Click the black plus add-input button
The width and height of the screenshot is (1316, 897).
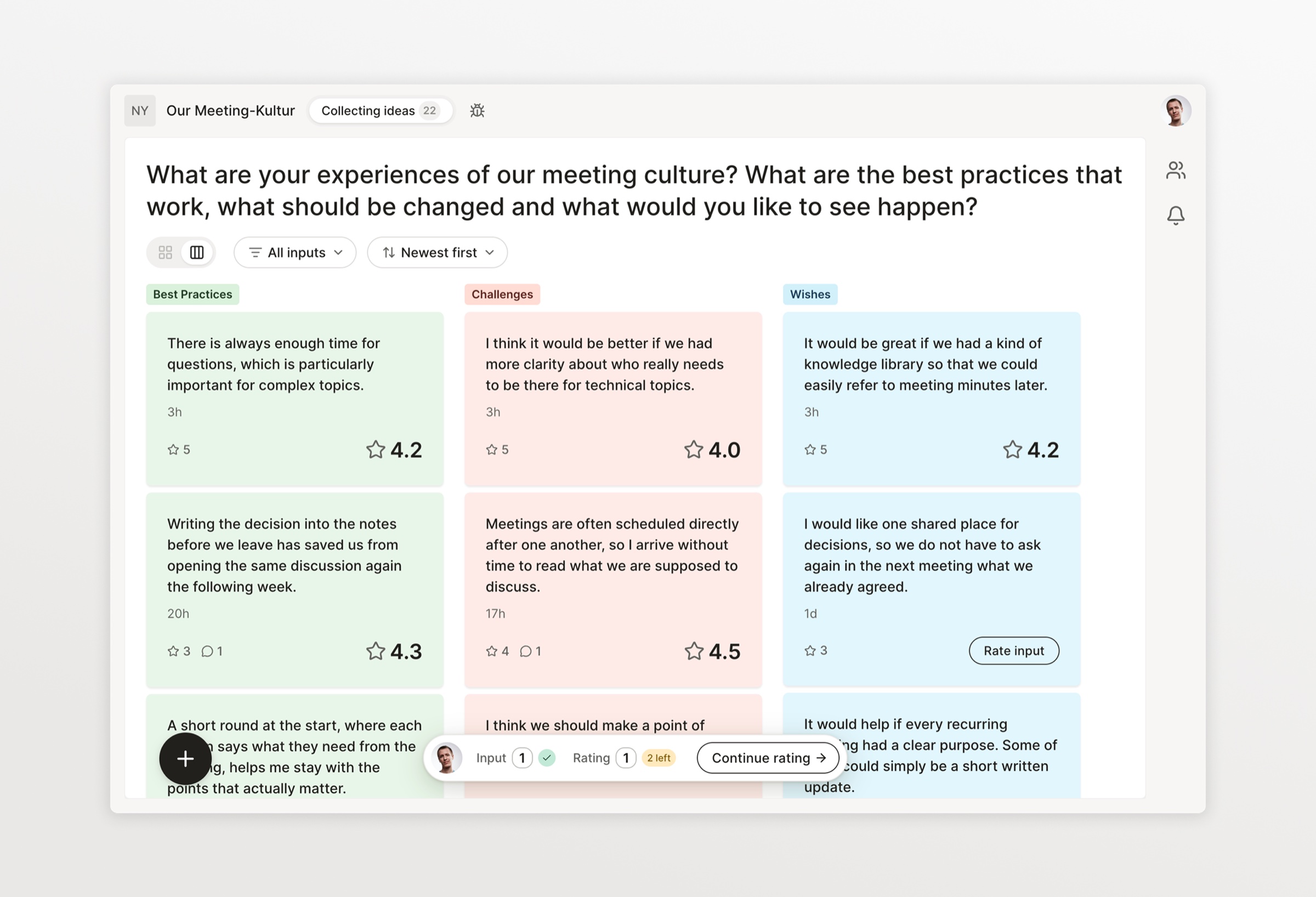[185, 759]
